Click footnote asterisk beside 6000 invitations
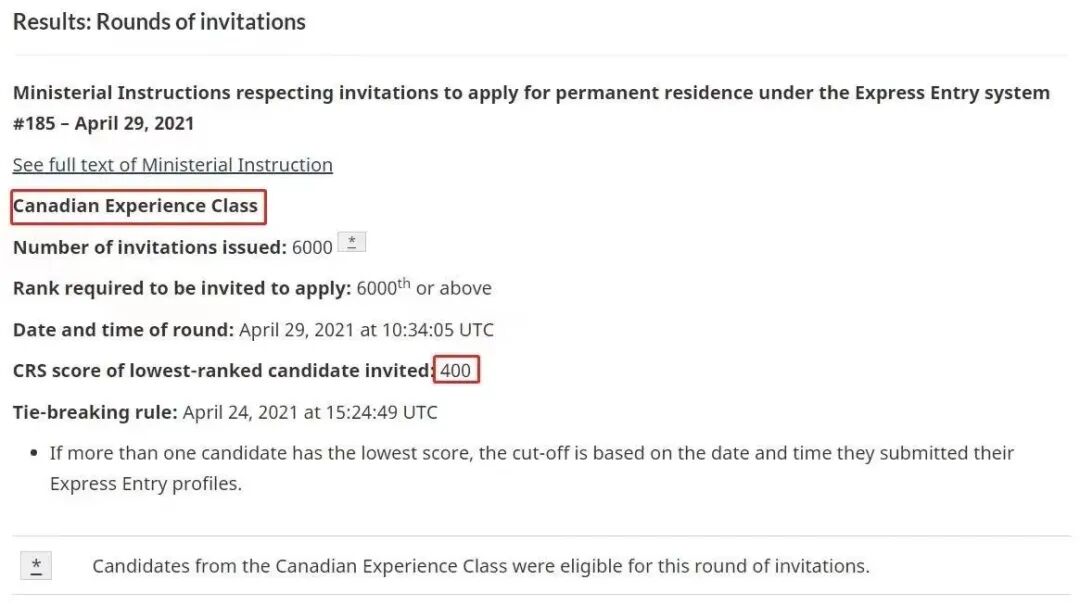Image resolution: width=1080 pixels, height=605 pixels. (x=352, y=243)
